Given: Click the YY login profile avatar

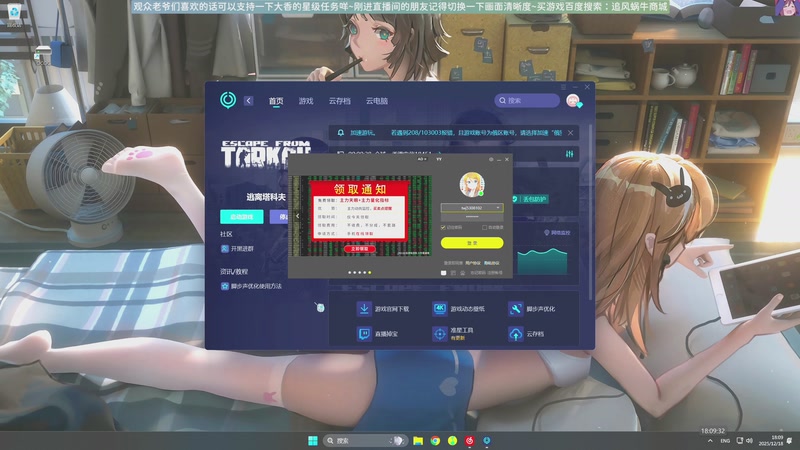Looking at the screenshot, I should 471,184.
